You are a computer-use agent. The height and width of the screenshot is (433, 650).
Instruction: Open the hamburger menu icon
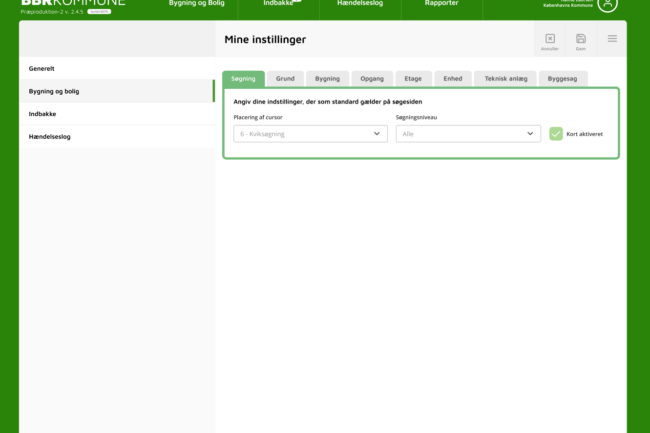pyautogui.click(x=612, y=39)
